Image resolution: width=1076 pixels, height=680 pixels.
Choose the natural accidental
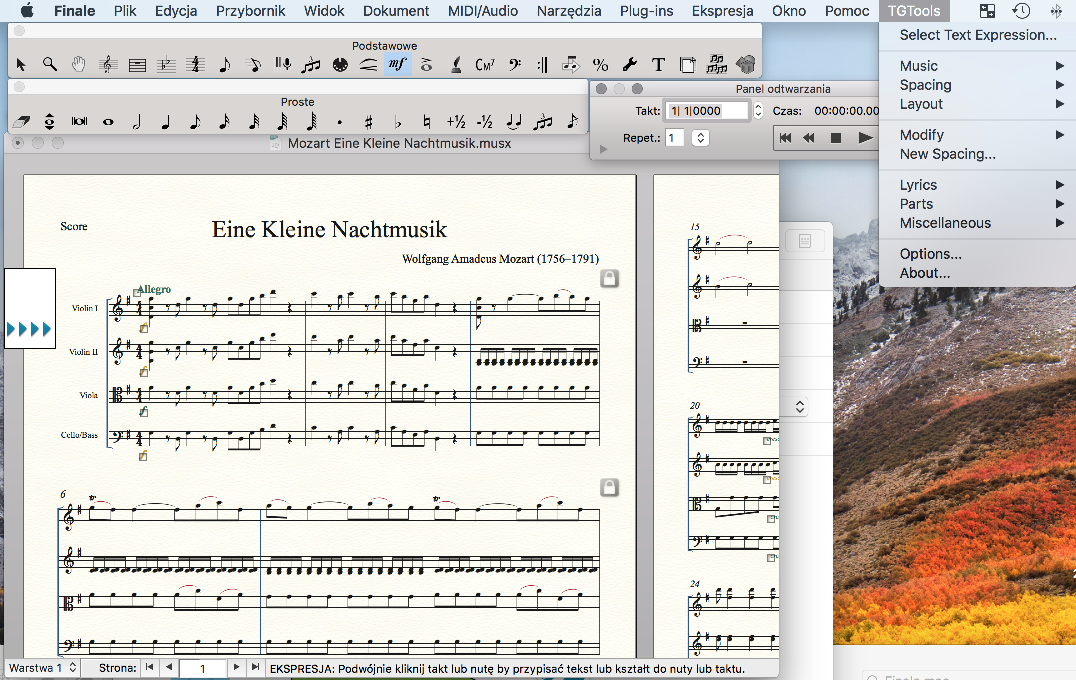426,122
